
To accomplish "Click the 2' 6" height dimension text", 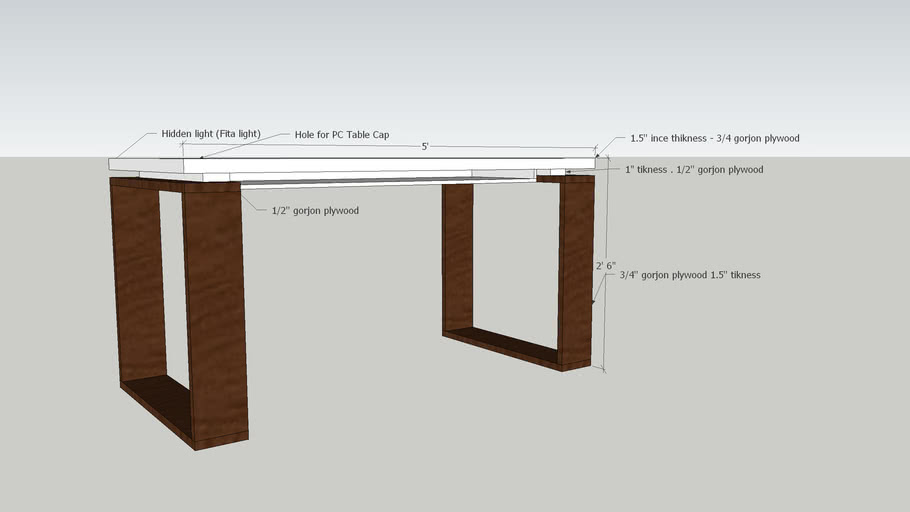I will coord(605,266).
